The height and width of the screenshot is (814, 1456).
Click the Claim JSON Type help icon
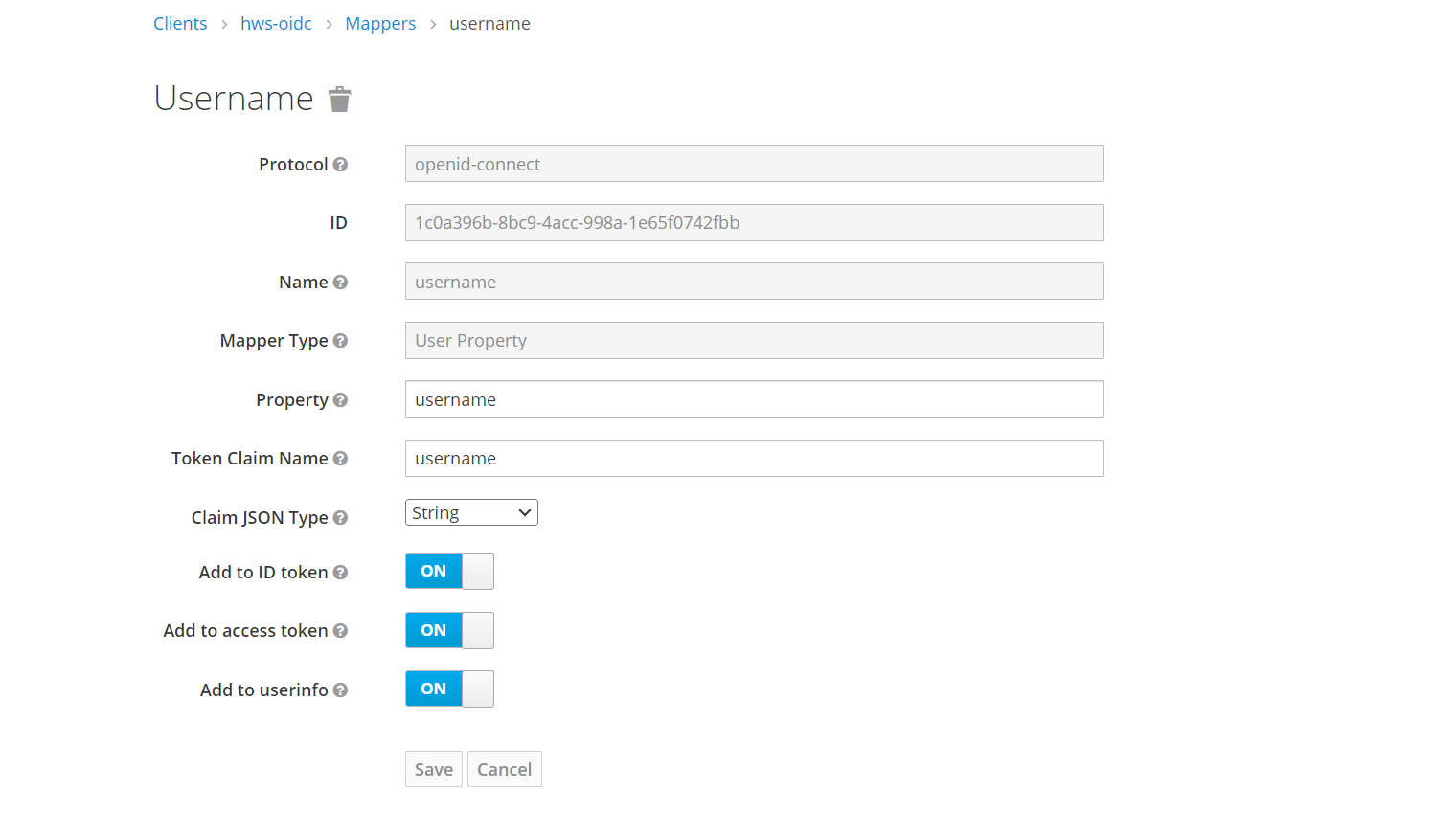(x=340, y=518)
